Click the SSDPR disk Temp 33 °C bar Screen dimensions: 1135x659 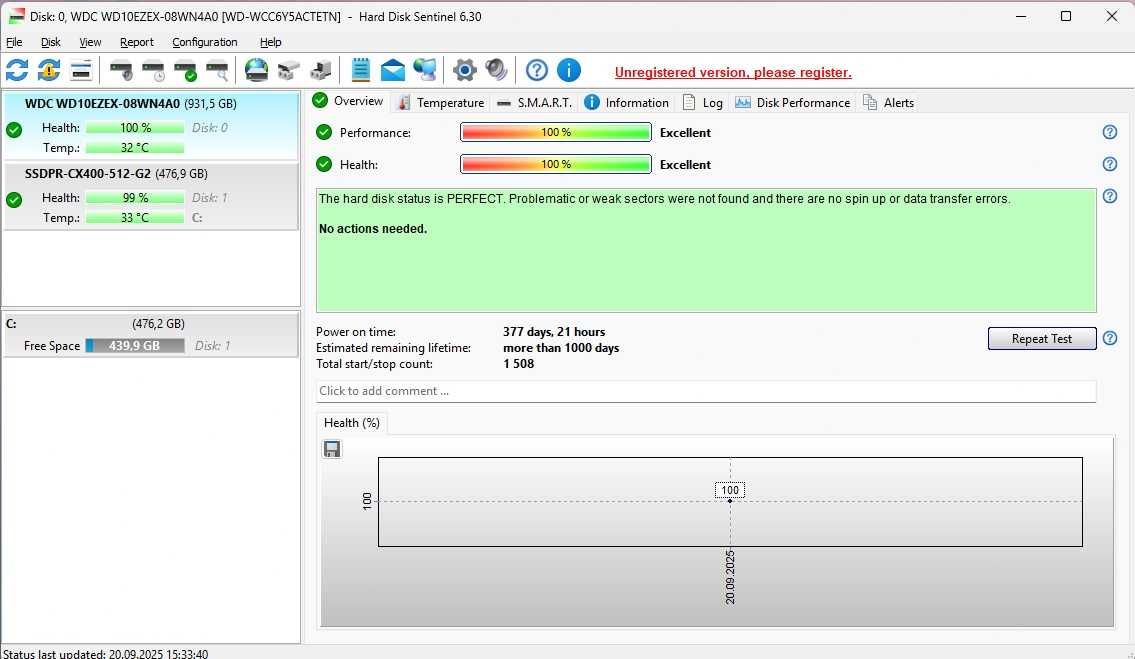(135, 217)
